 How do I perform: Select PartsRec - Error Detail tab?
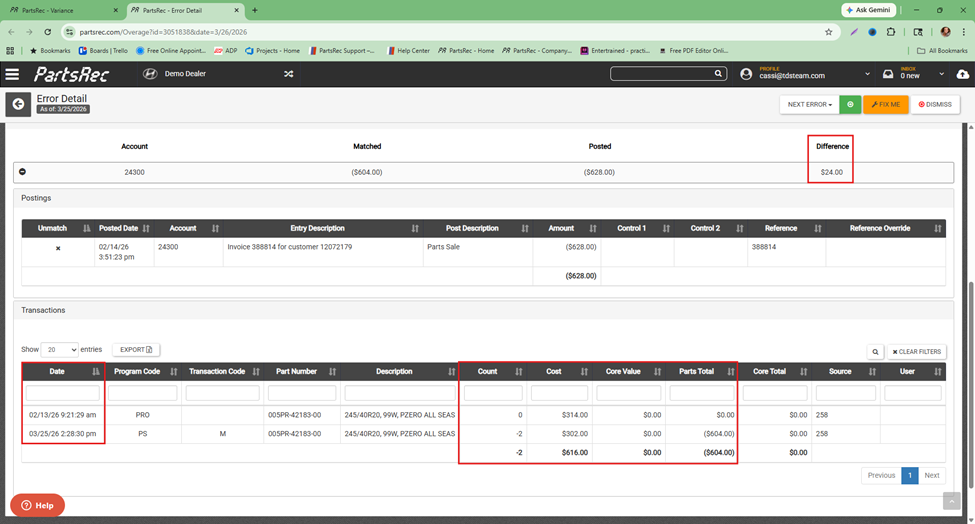coord(185,10)
